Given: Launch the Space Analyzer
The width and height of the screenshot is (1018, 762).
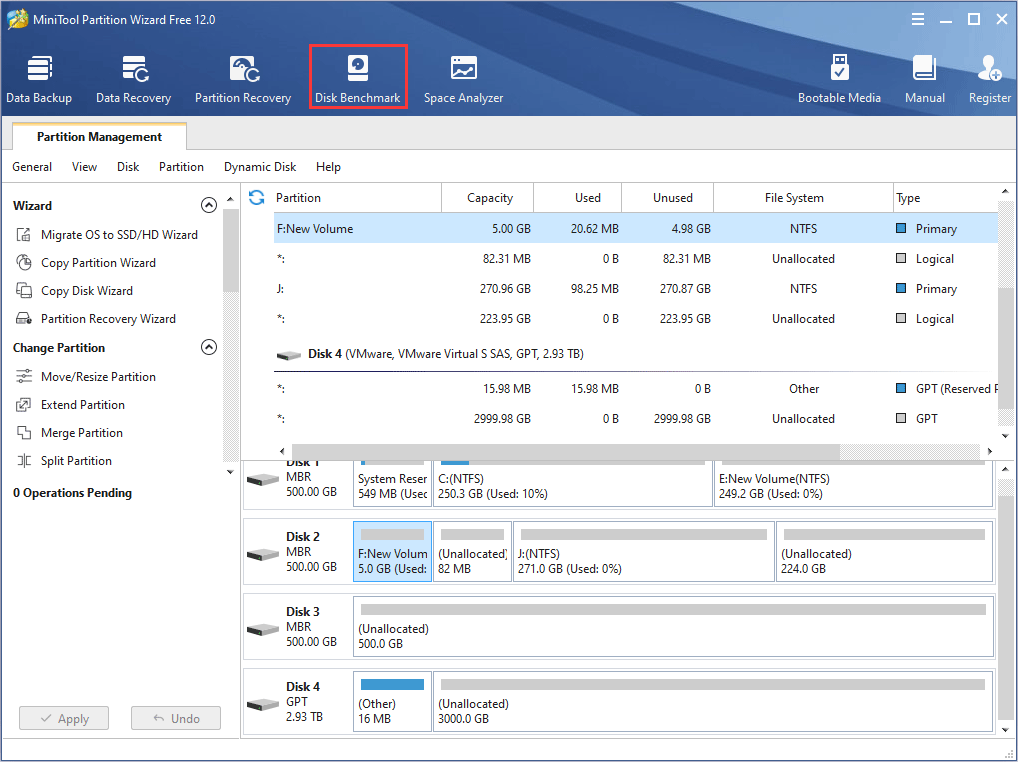Looking at the screenshot, I should [x=463, y=75].
